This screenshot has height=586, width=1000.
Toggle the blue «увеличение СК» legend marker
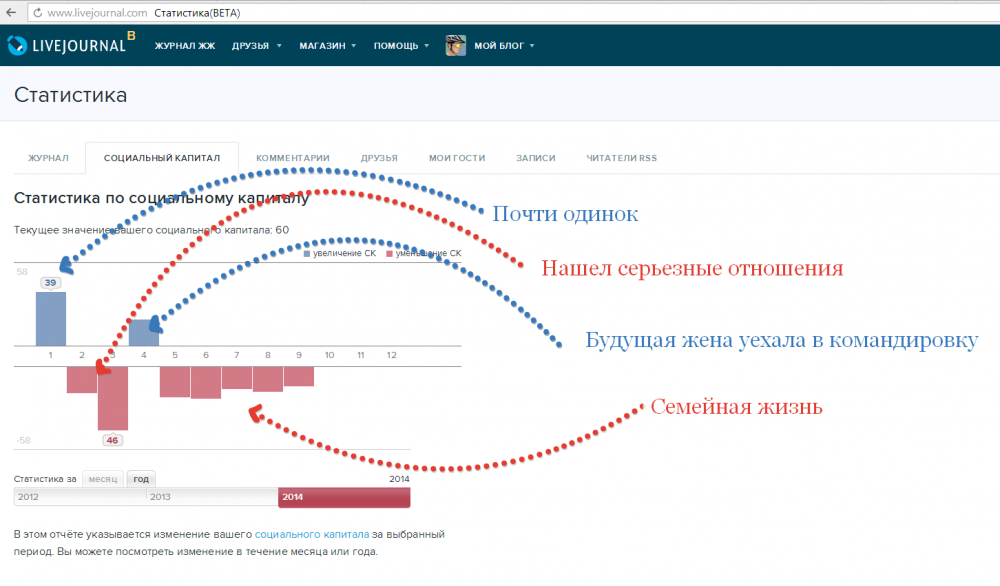pos(308,254)
